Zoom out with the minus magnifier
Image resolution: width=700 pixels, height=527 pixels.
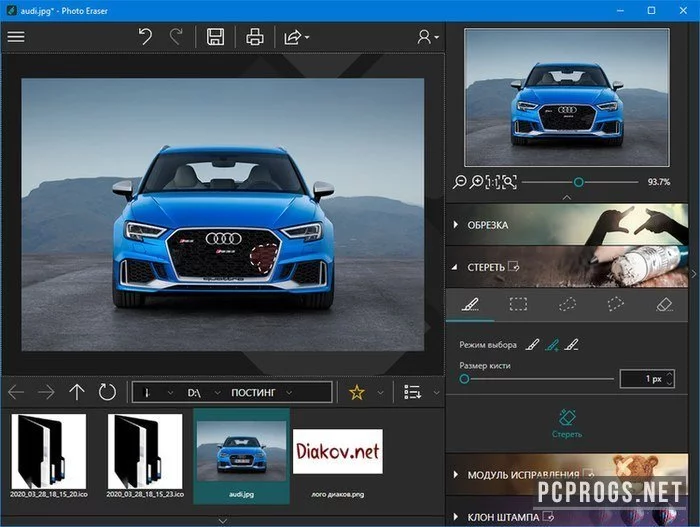coord(459,182)
